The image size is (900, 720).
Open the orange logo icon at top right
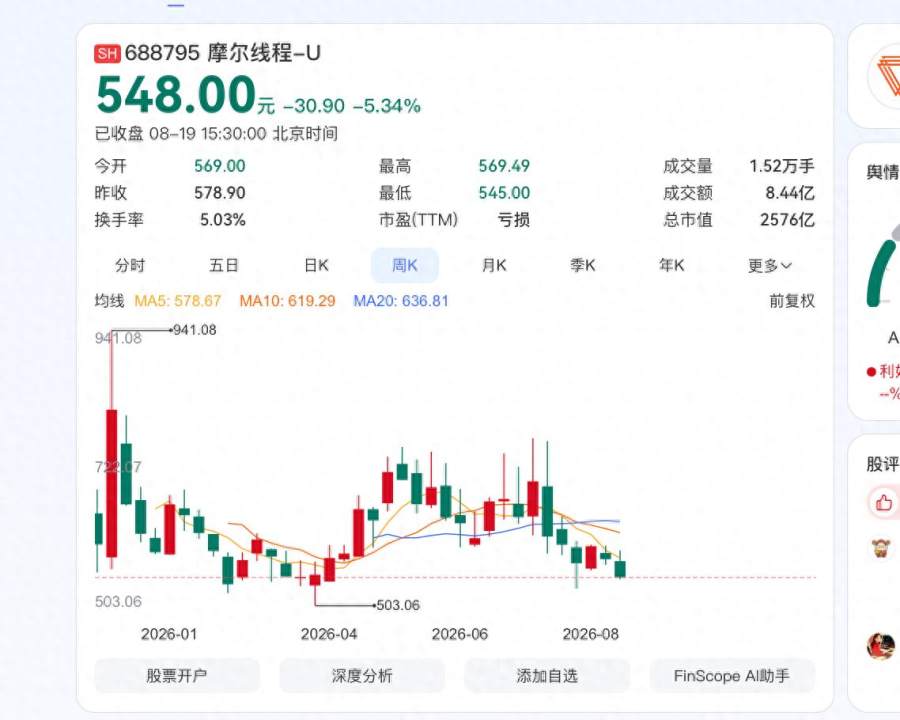[x=887, y=76]
